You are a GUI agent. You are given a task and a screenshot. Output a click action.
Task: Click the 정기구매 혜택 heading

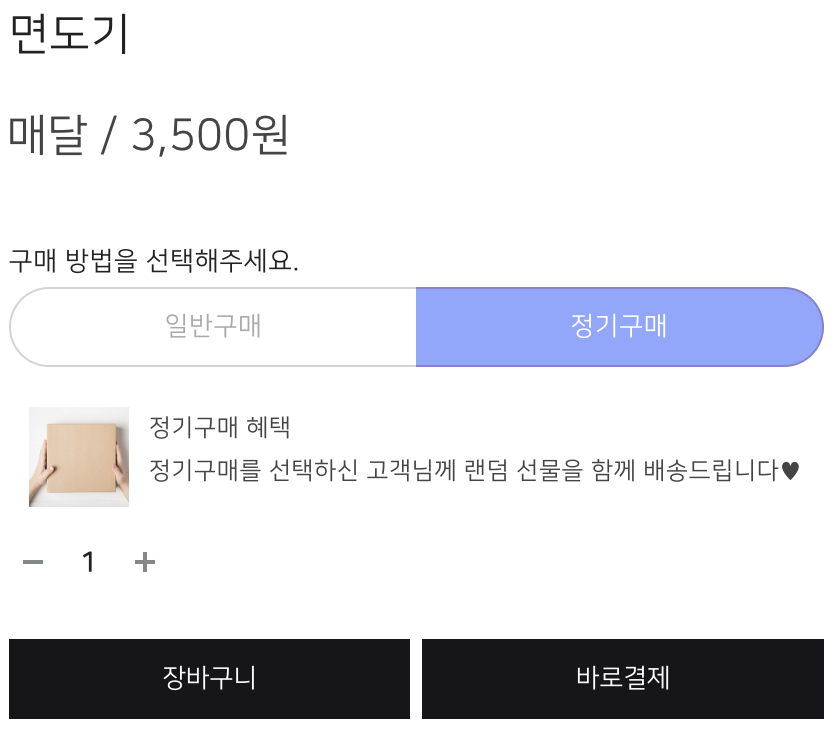click(219, 427)
